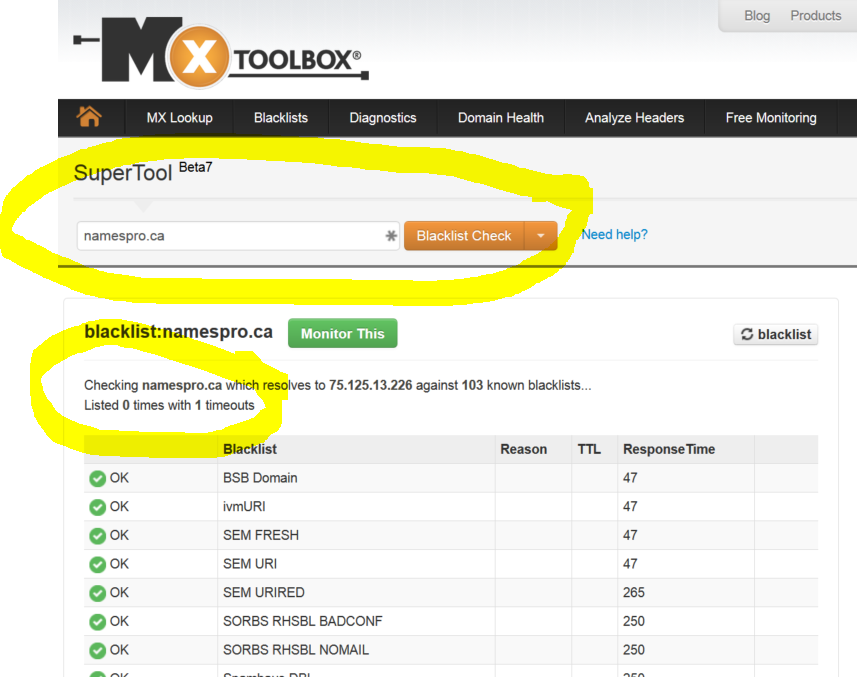The height and width of the screenshot is (677, 857).
Task: Click the green OK check for SEM URIRED
Action: [x=97, y=593]
